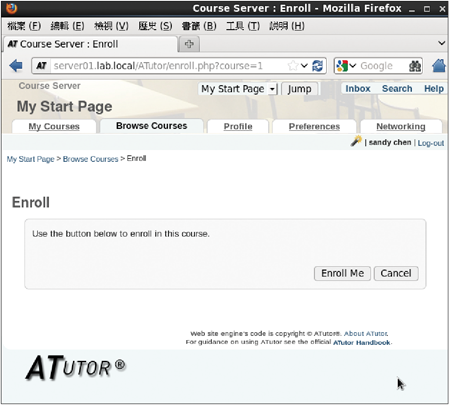Click the wand icon beside sandy chen
450x406 pixels.
[356, 141]
